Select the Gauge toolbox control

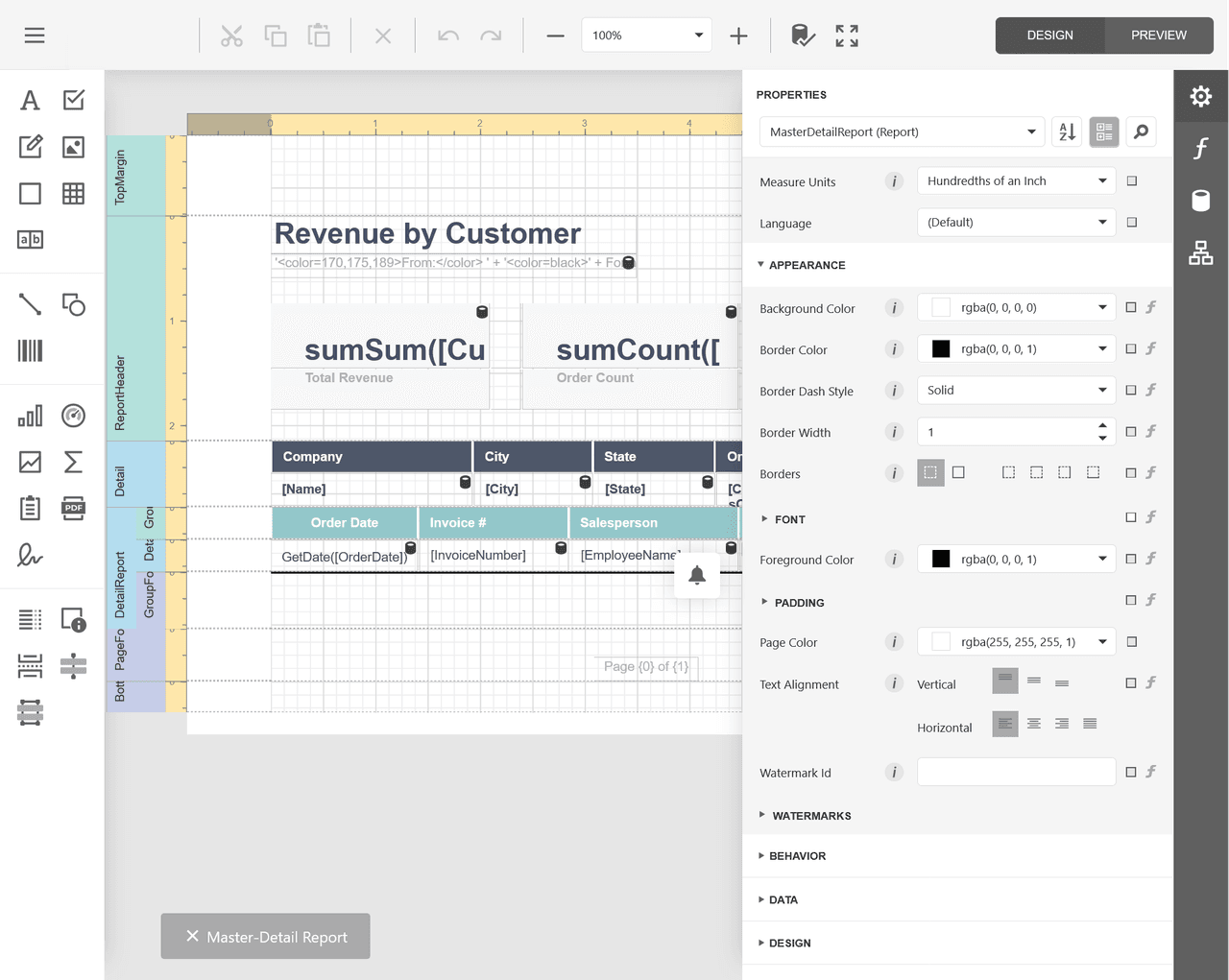point(74,416)
